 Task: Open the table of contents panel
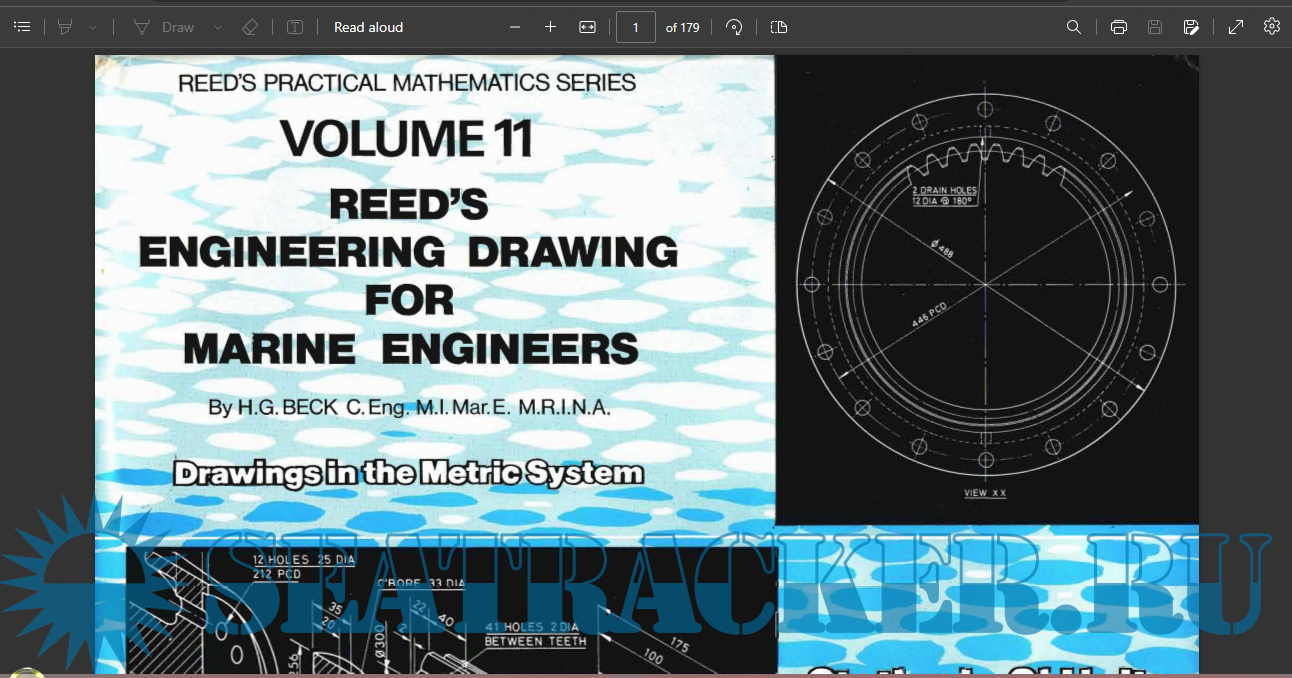coord(22,27)
